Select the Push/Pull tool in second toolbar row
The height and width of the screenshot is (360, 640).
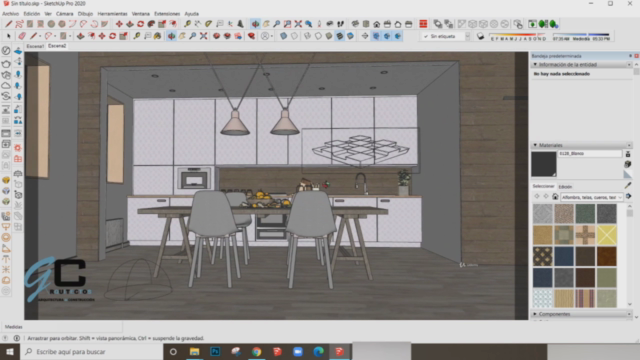click(x=80, y=36)
